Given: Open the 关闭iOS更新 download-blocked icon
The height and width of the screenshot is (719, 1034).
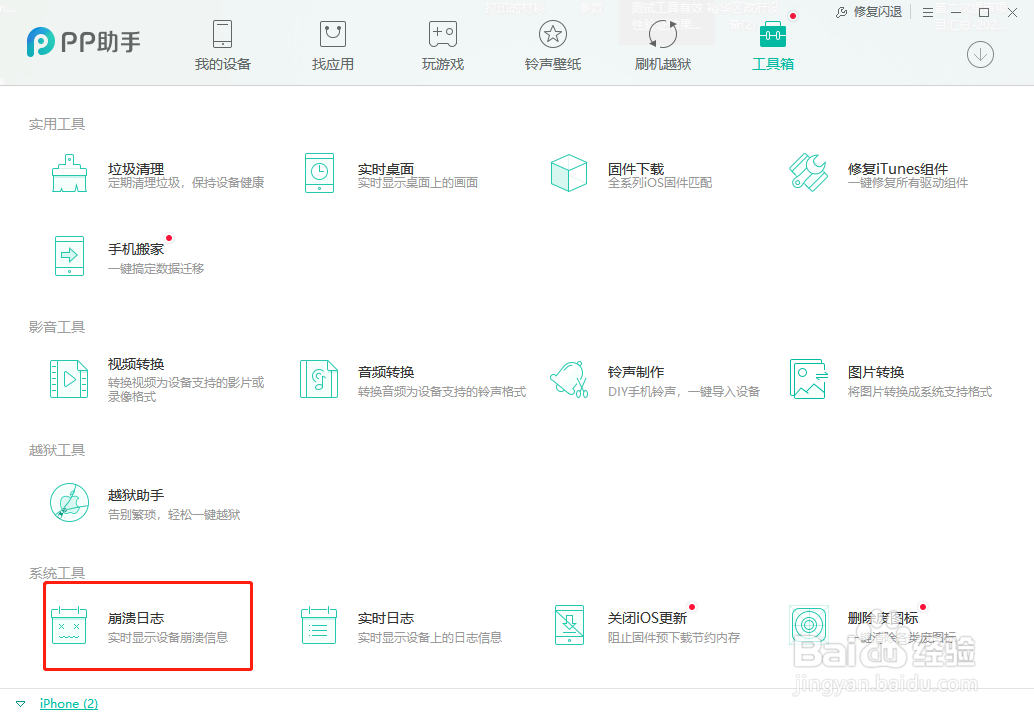Looking at the screenshot, I should [x=569, y=625].
